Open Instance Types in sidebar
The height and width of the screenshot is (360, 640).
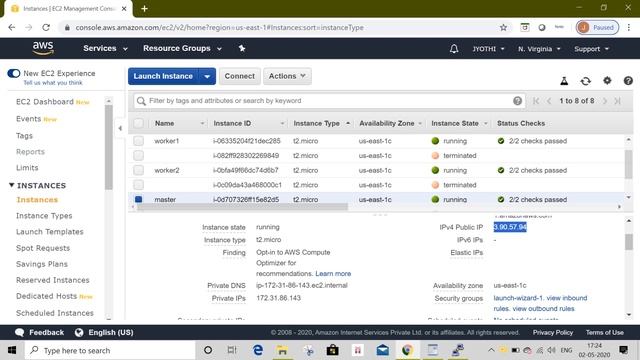44,216
